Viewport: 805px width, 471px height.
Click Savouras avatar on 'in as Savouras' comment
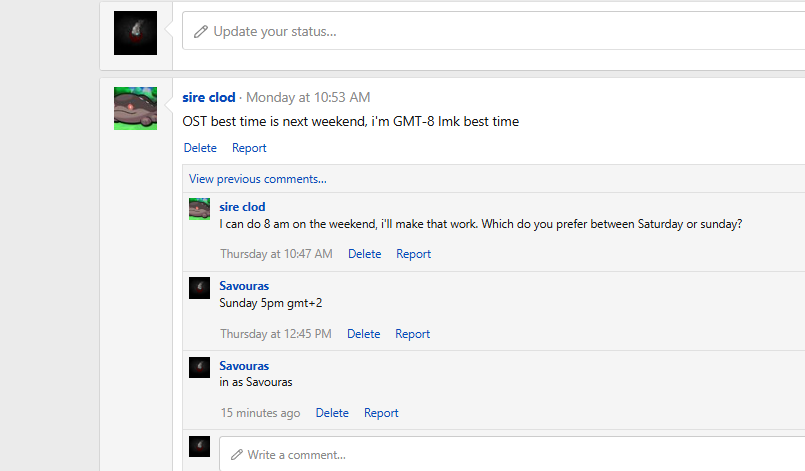click(x=199, y=368)
